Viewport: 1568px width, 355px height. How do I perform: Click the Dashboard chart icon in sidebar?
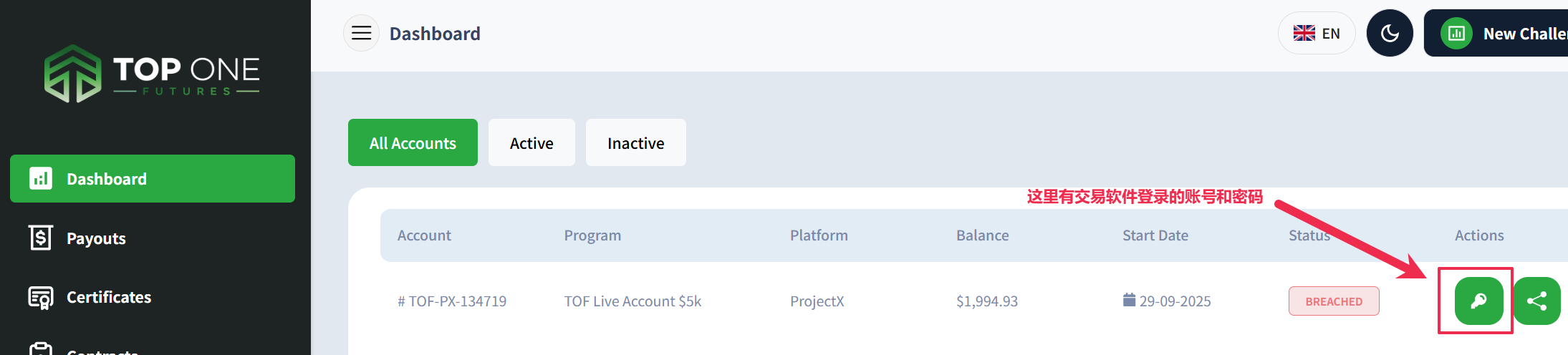[x=41, y=178]
